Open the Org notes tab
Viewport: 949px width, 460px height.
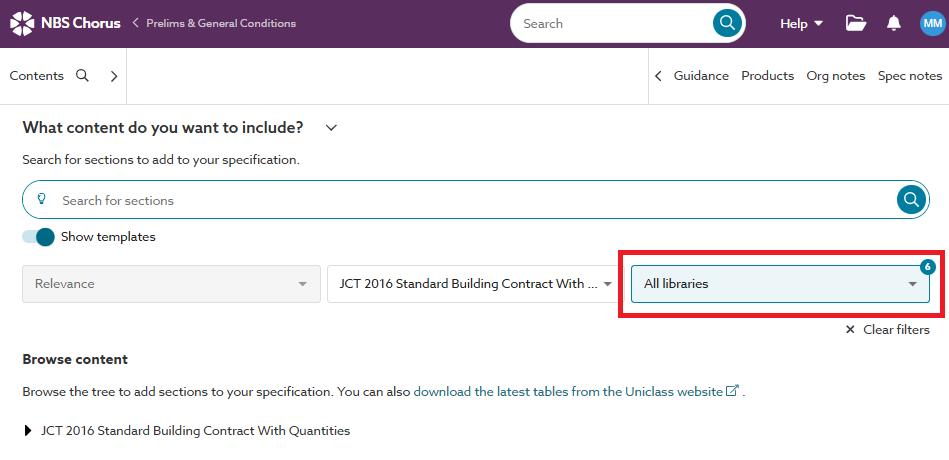point(835,76)
